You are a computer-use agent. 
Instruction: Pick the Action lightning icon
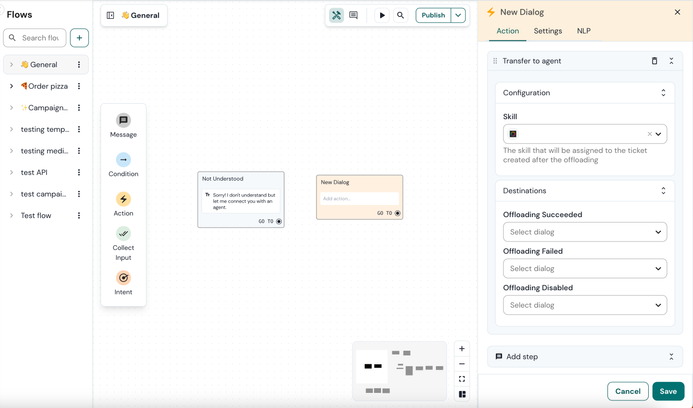point(123,199)
